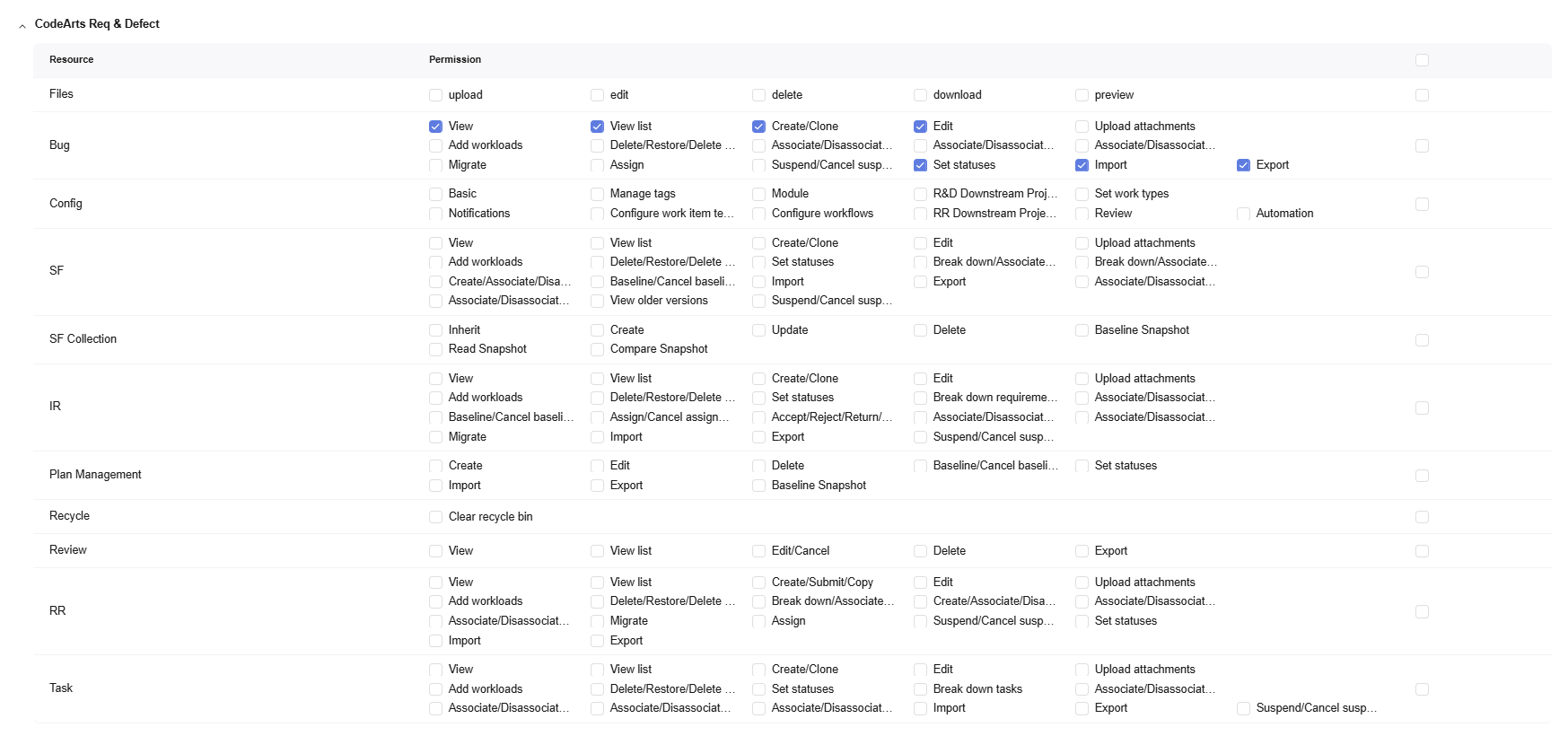Enable Edit/Cancel in the Review row
This screenshot has width=1568, height=736.
tap(758, 551)
